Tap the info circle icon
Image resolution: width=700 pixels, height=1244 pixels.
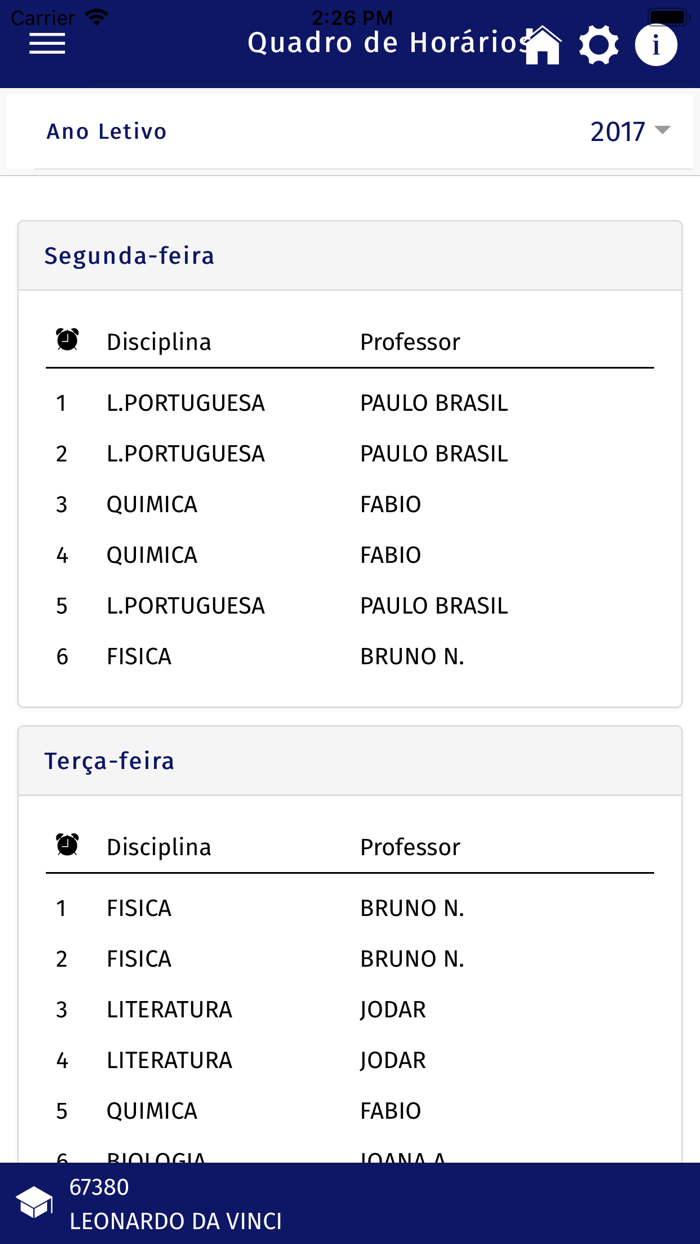(x=656, y=43)
